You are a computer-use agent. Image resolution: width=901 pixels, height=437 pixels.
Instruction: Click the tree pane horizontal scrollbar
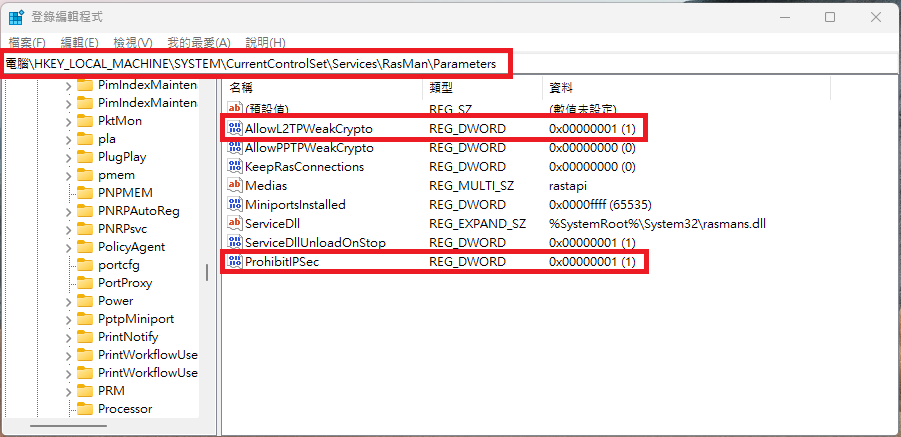[68, 426]
